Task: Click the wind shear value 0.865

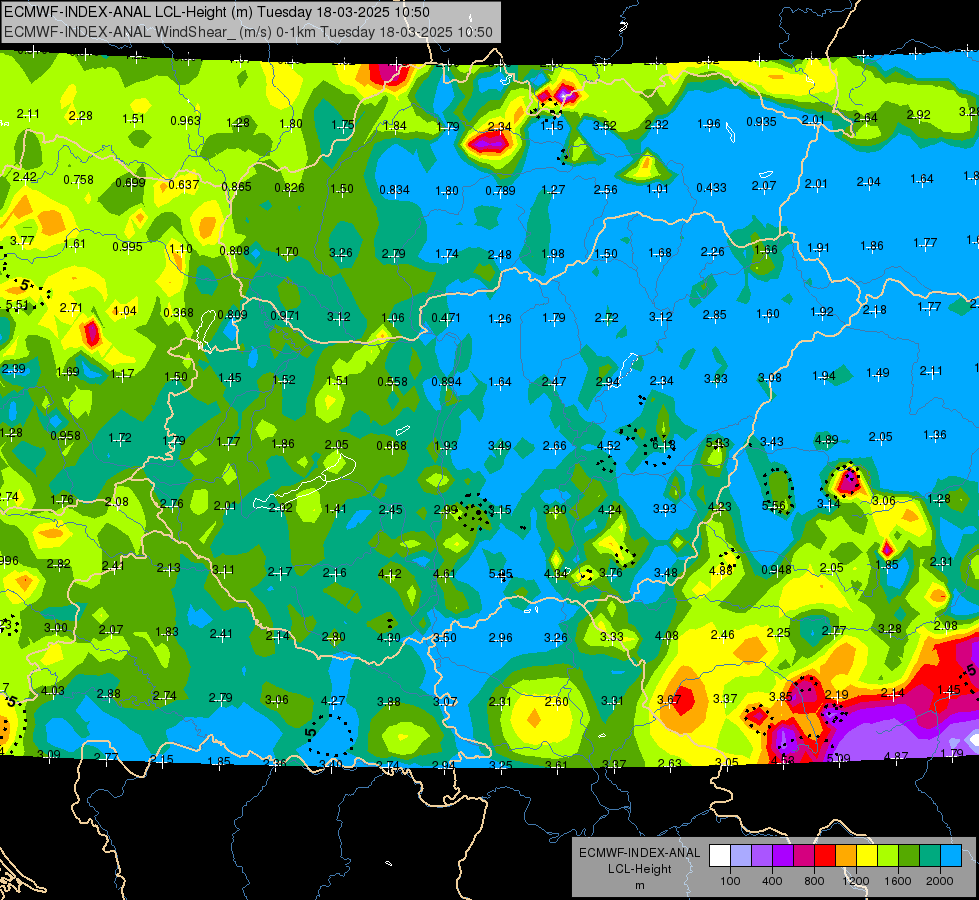Action: pyautogui.click(x=236, y=187)
